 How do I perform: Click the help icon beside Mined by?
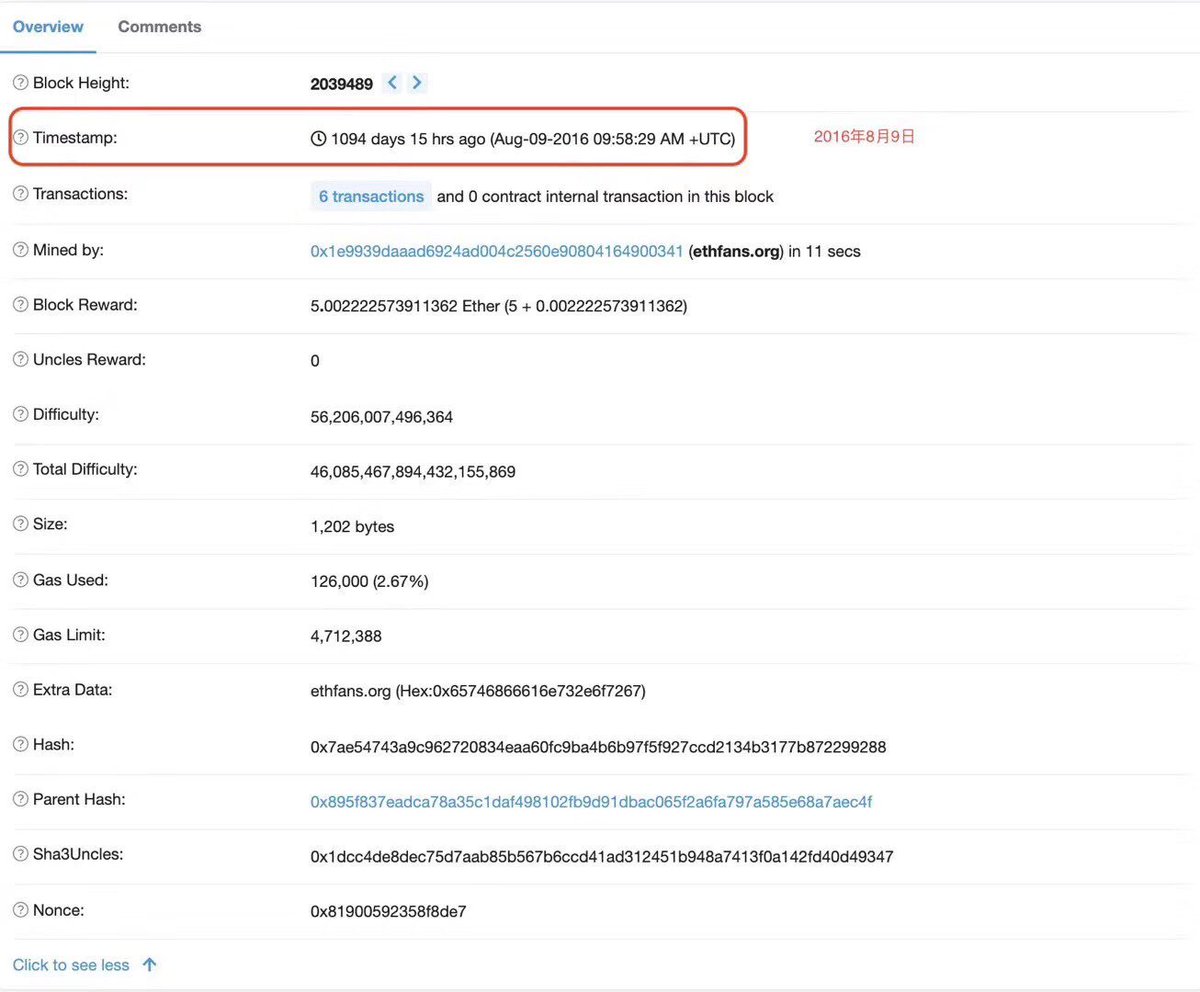point(20,249)
